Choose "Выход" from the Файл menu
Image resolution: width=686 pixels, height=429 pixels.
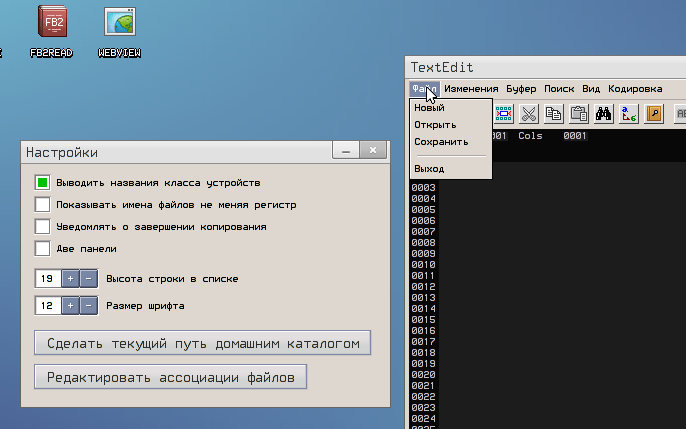(x=451, y=168)
